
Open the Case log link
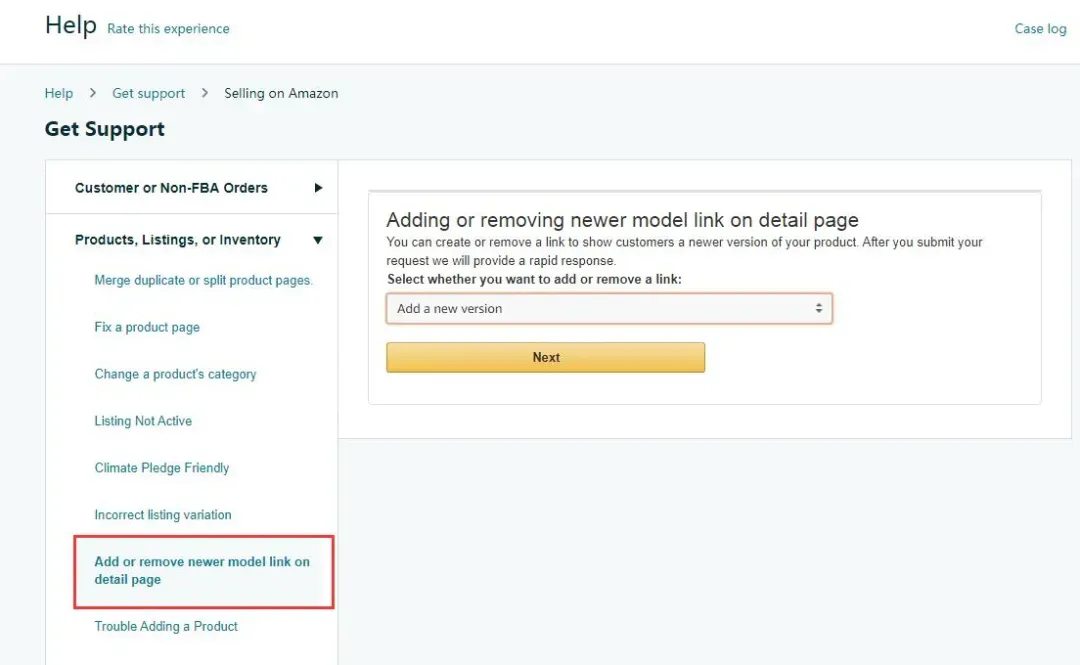click(1040, 29)
